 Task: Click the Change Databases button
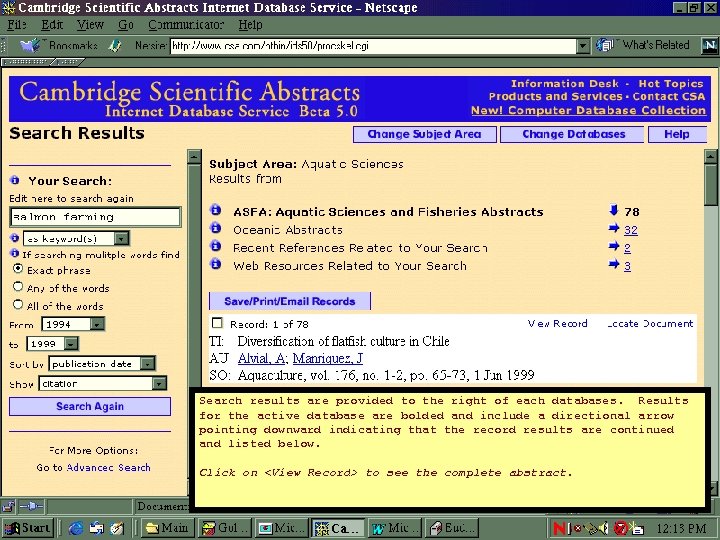[574, 134]
